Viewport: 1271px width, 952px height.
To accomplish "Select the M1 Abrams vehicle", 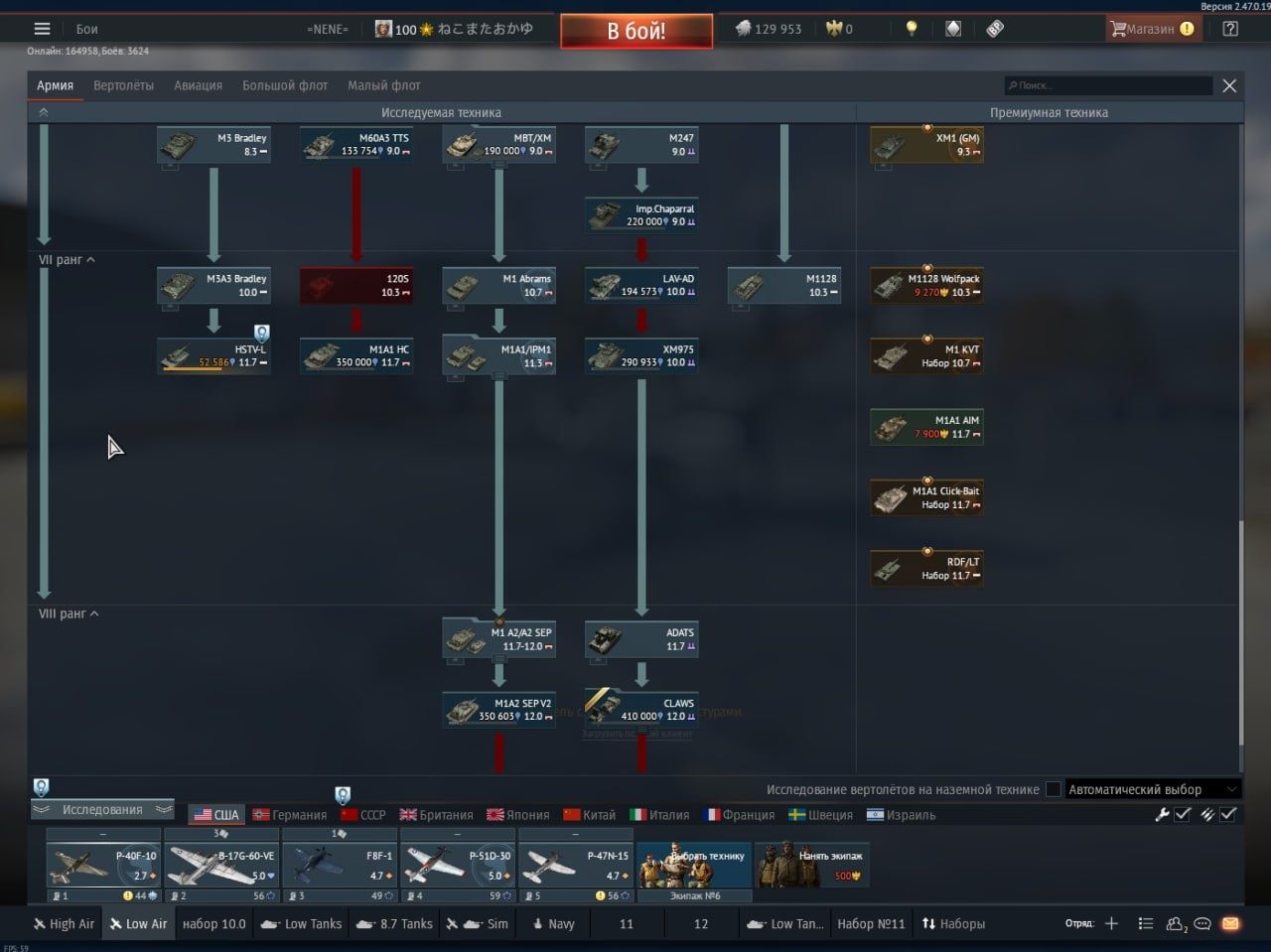I will [499, 286].
